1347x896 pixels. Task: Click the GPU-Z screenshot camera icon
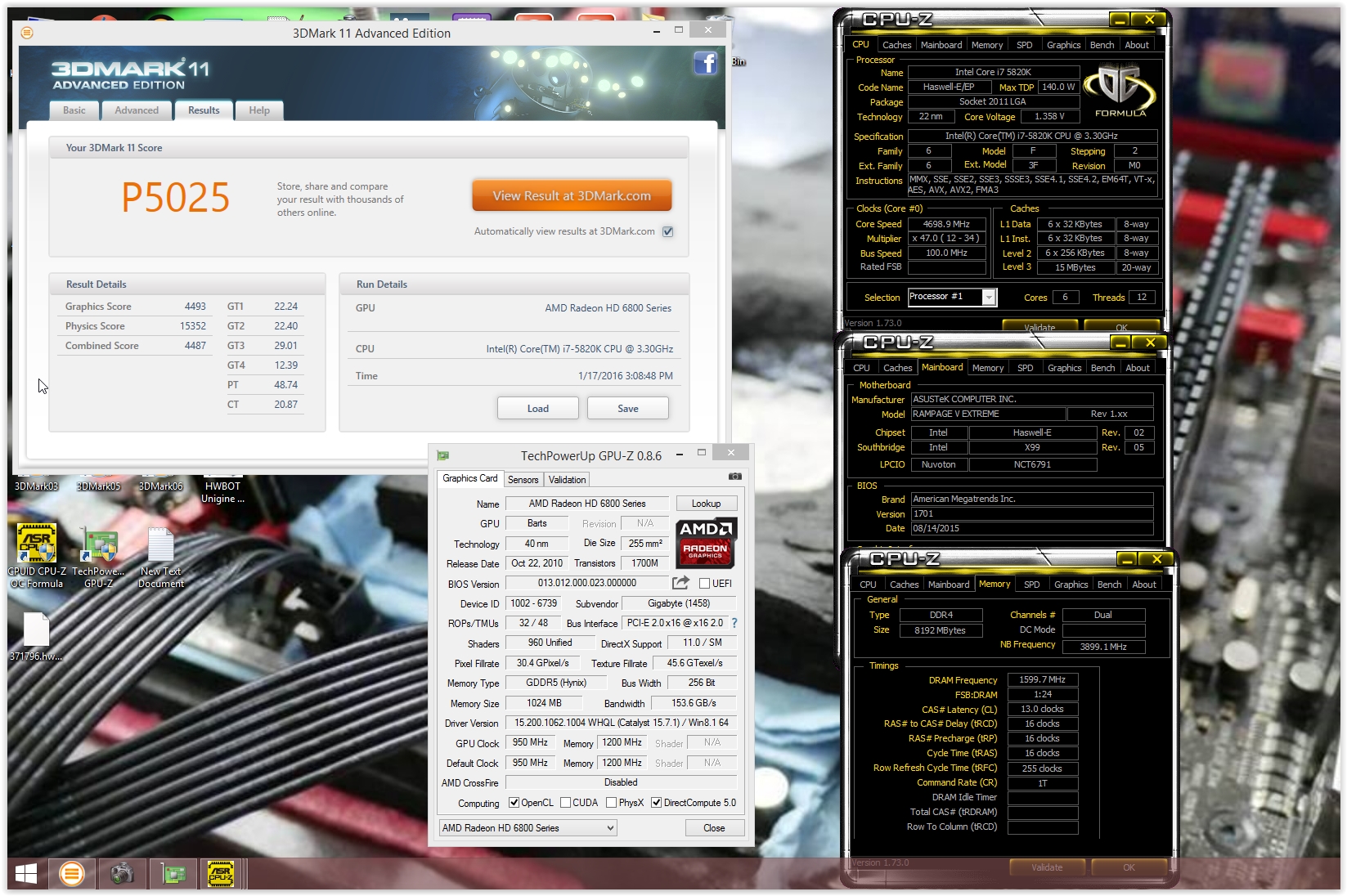pos(735,477)
